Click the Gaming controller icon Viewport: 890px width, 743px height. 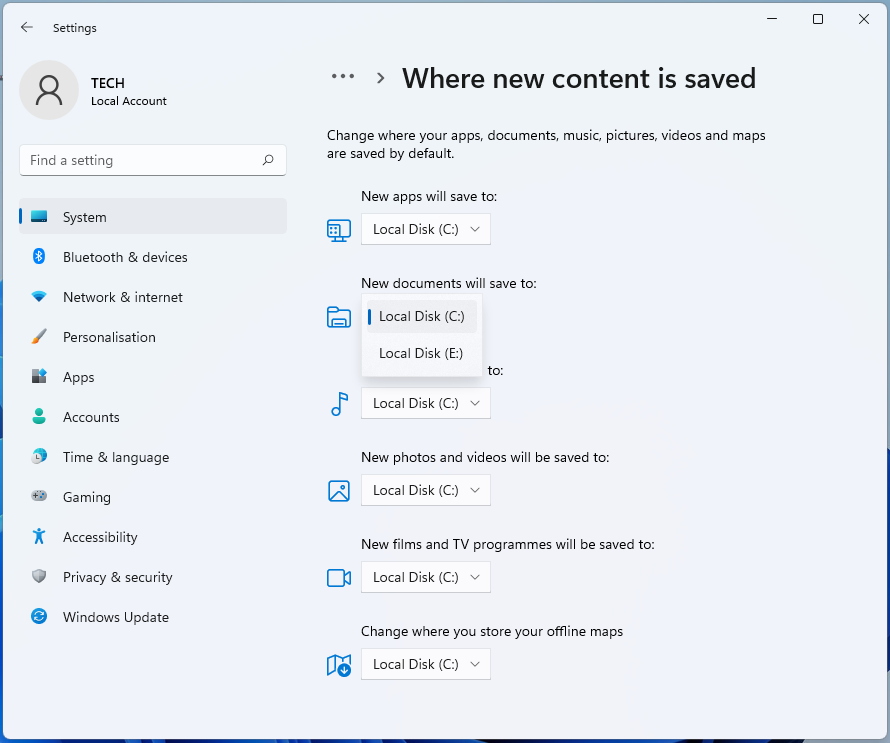pyautogui.click(x=39, y=496)
